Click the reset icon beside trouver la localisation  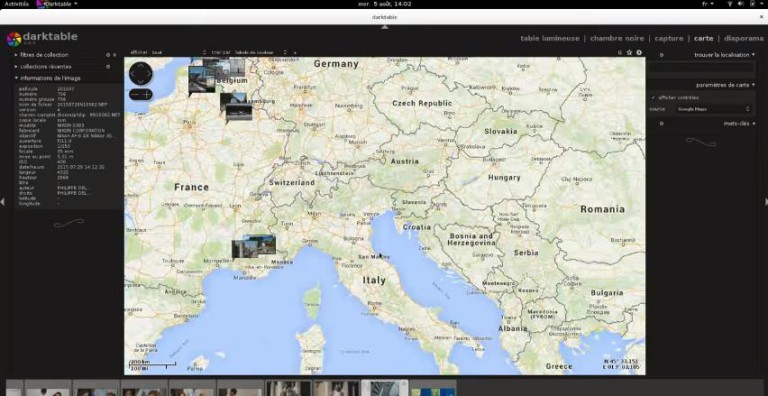click(x=662, y=55)
